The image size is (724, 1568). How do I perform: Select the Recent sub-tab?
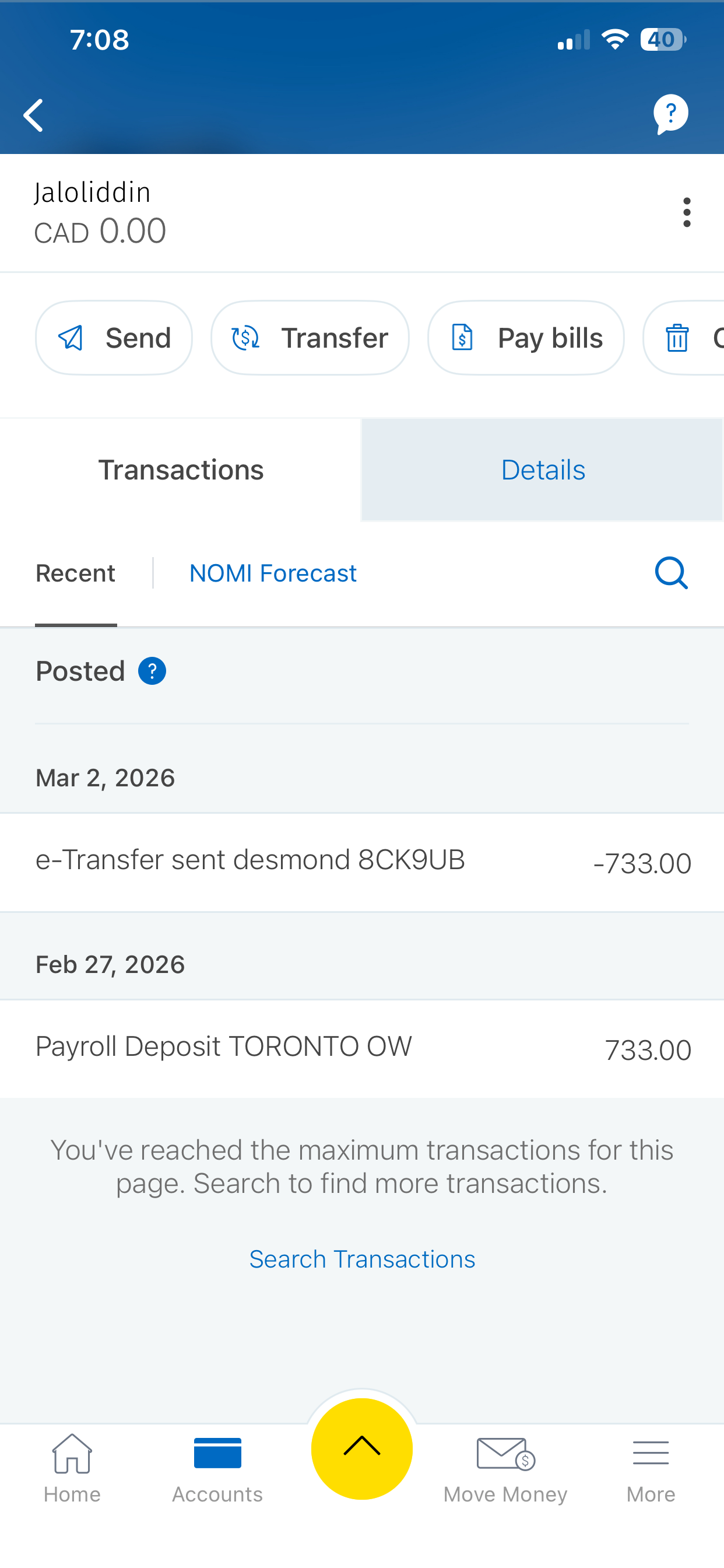point(75,573)
